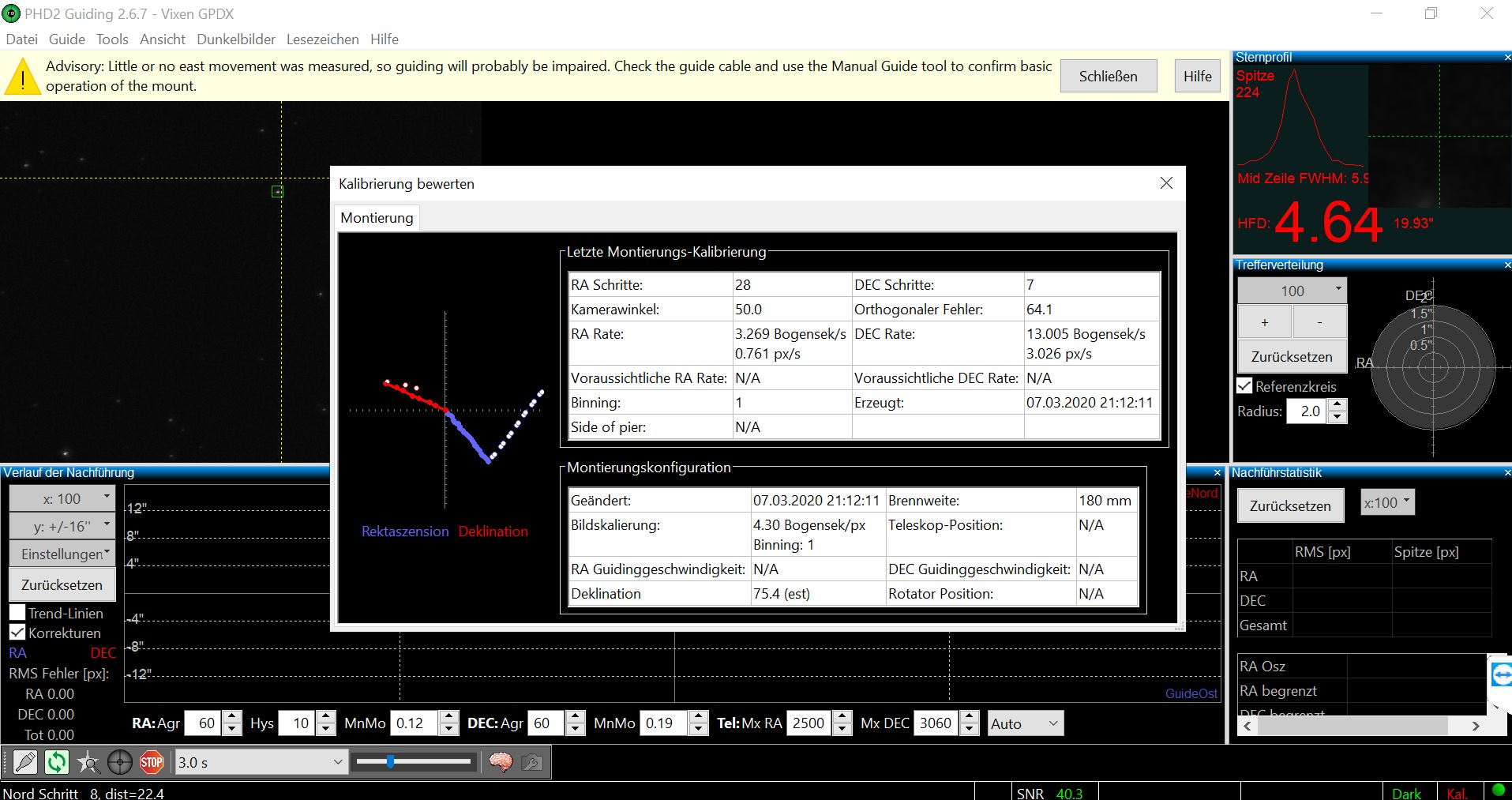The height and width of the screenshot is (800, 1512).
Task: Click the Hilfe button in advisory bar
Action: tap(1198, 77)
